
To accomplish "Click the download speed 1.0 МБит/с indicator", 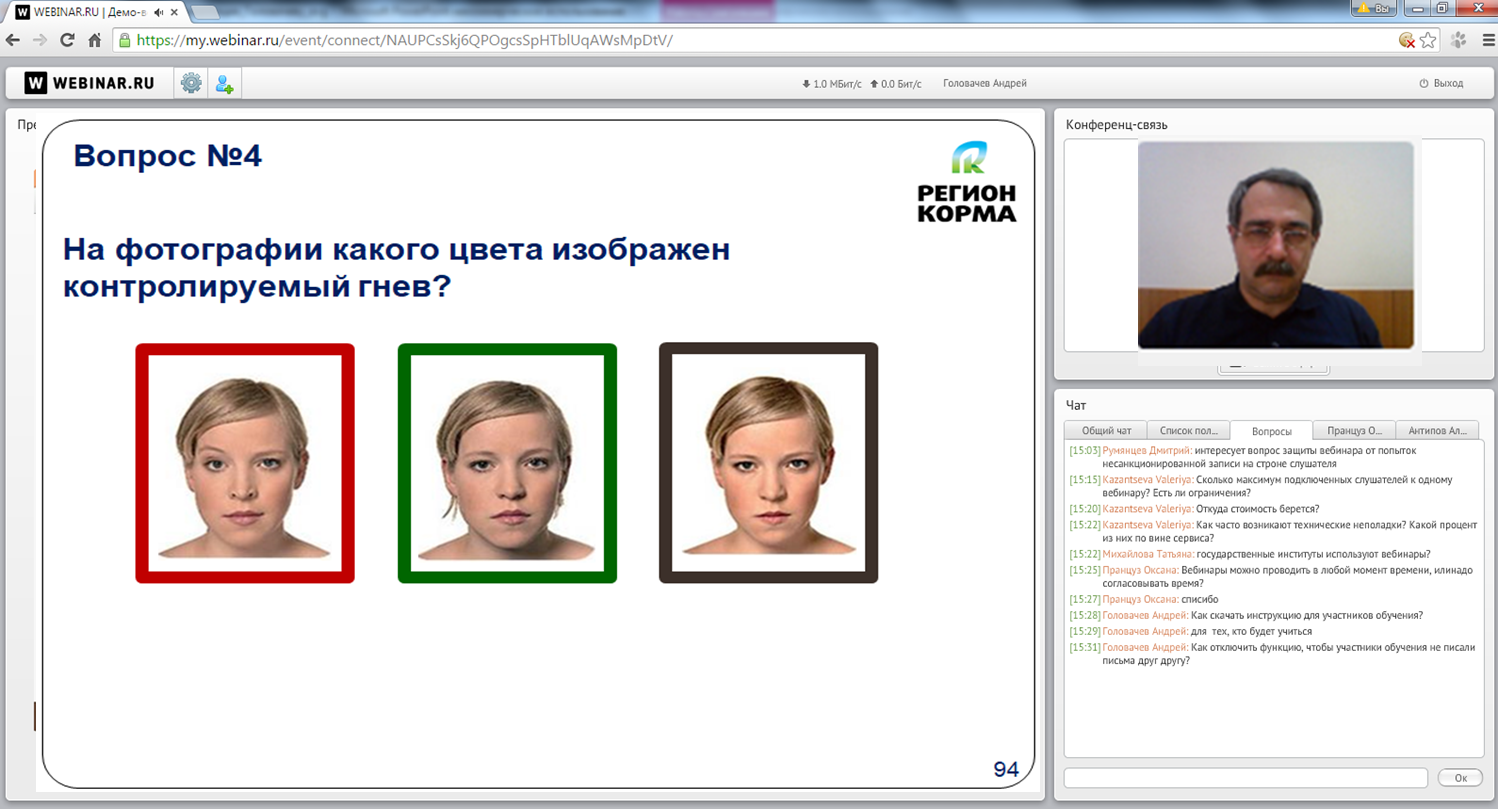I will [832, 84].
